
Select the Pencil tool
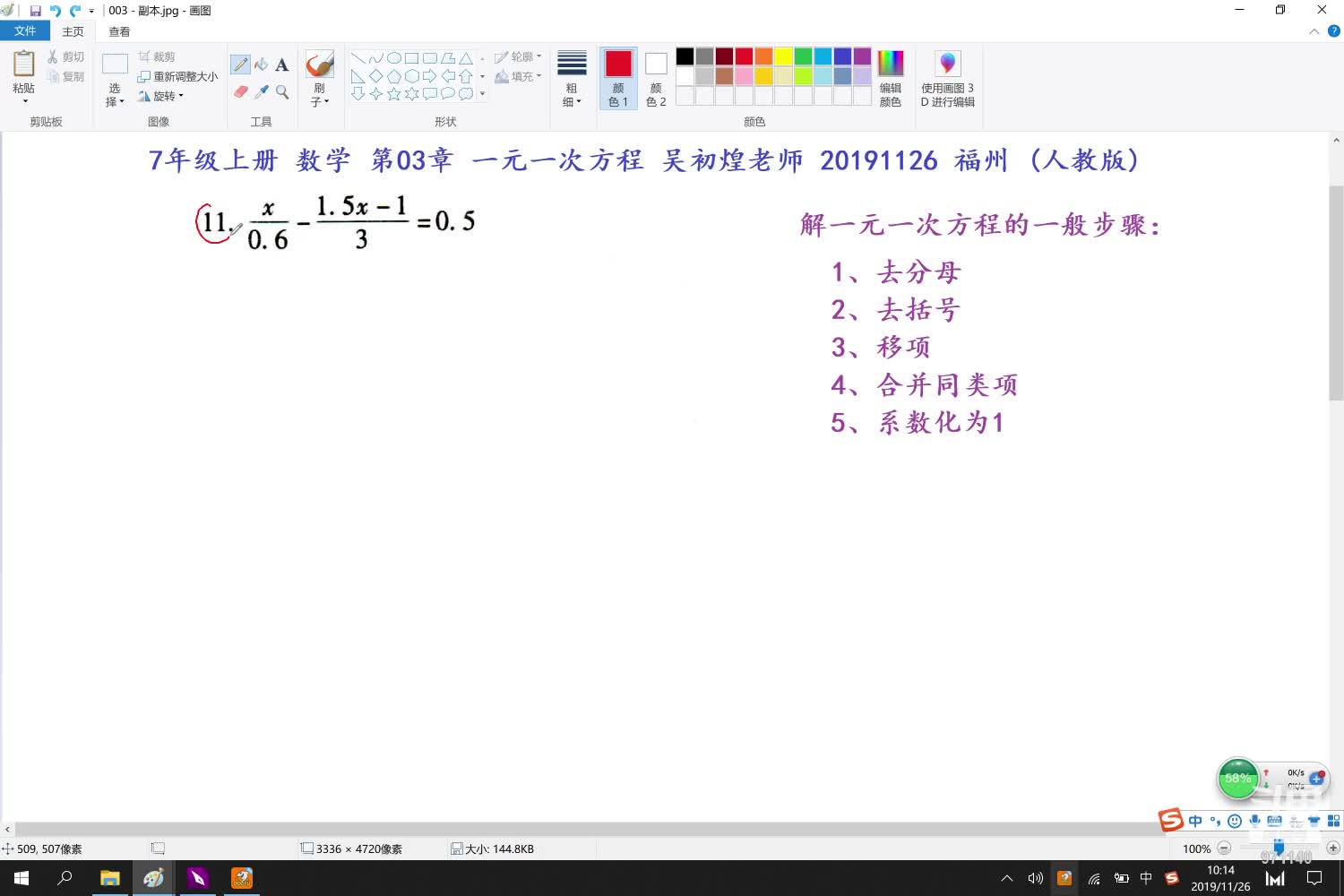click(240, 65)
